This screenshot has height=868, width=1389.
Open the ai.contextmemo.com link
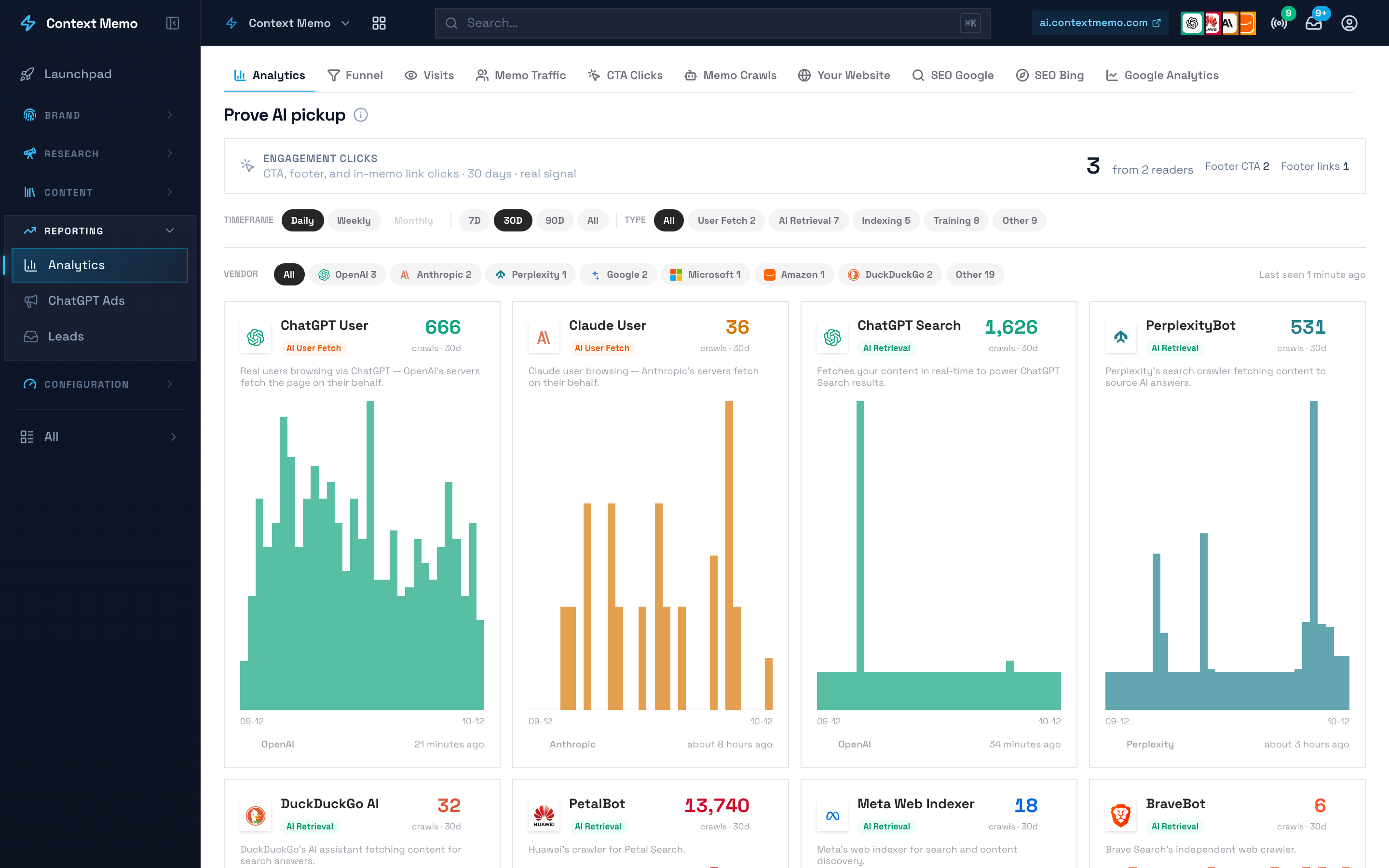click(x=1100, y=23)
